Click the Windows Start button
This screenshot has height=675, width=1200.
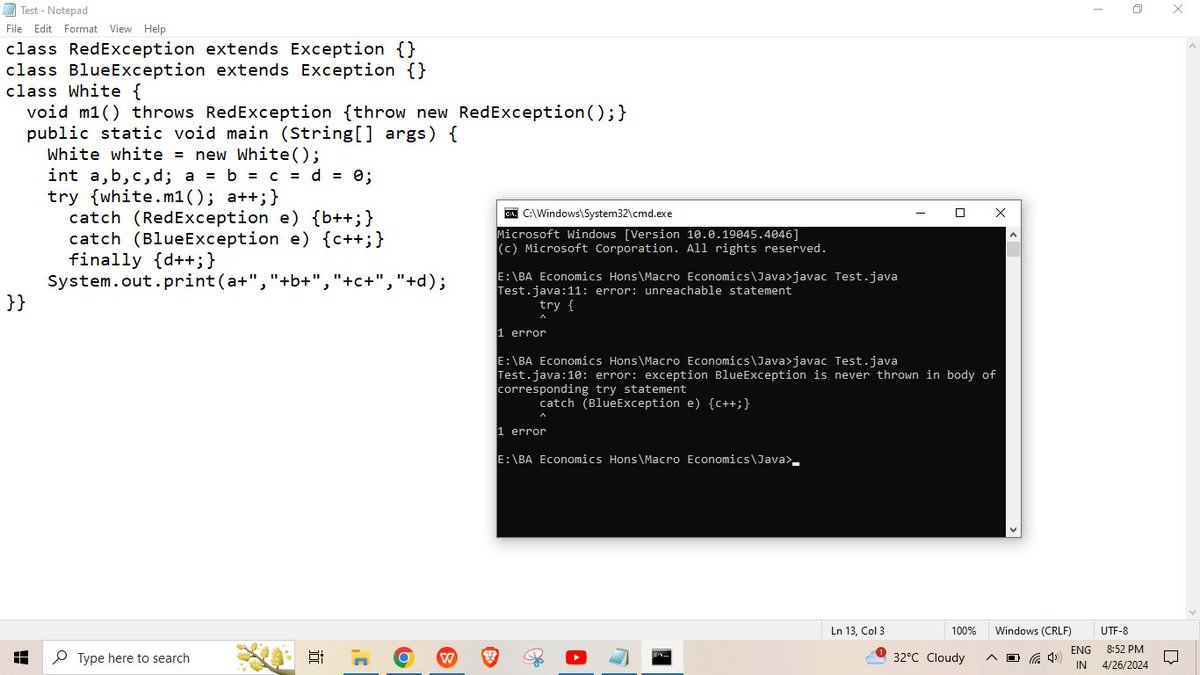tap(20, 657)
